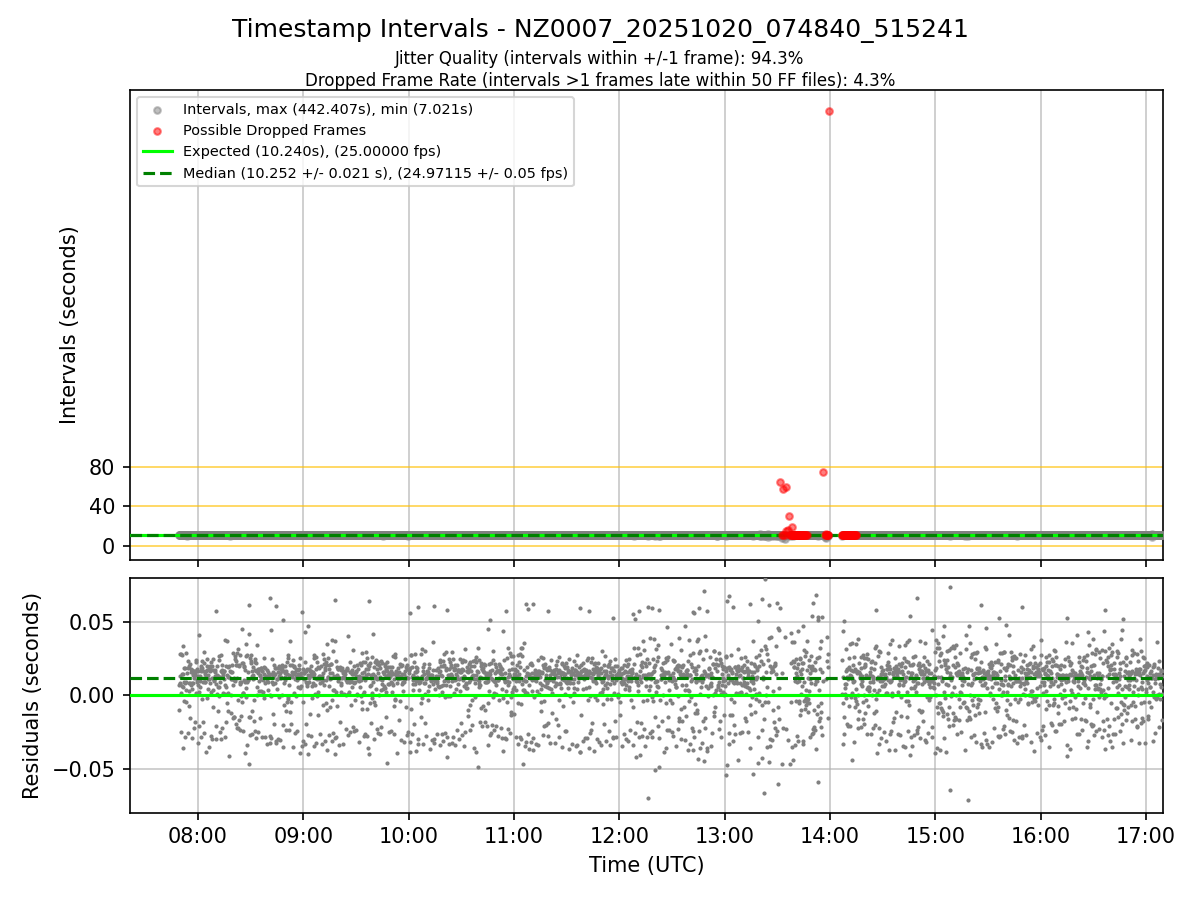Image resolution: width=1200 pixels, height=900 pixels.
Task: Click the dashed green Median legend line
Action: point(157,173)
